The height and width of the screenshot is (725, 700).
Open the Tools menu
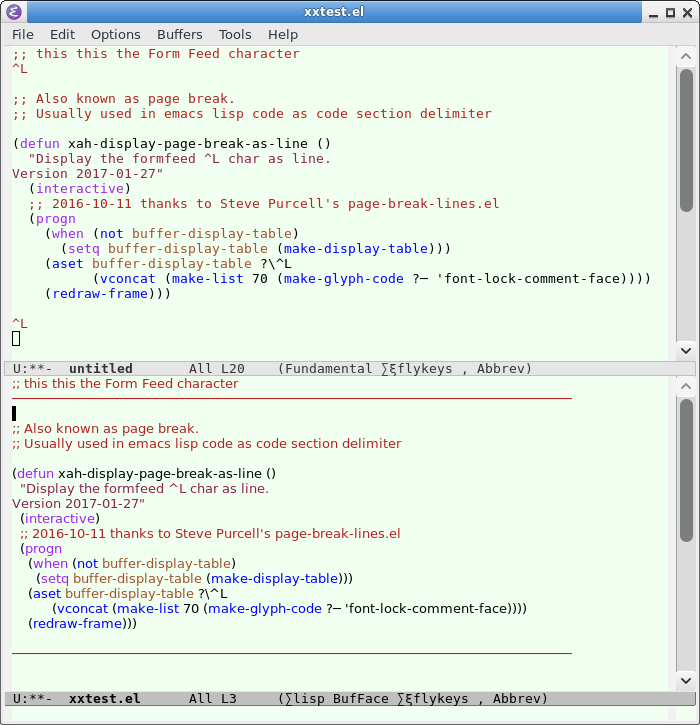point(235,35)
